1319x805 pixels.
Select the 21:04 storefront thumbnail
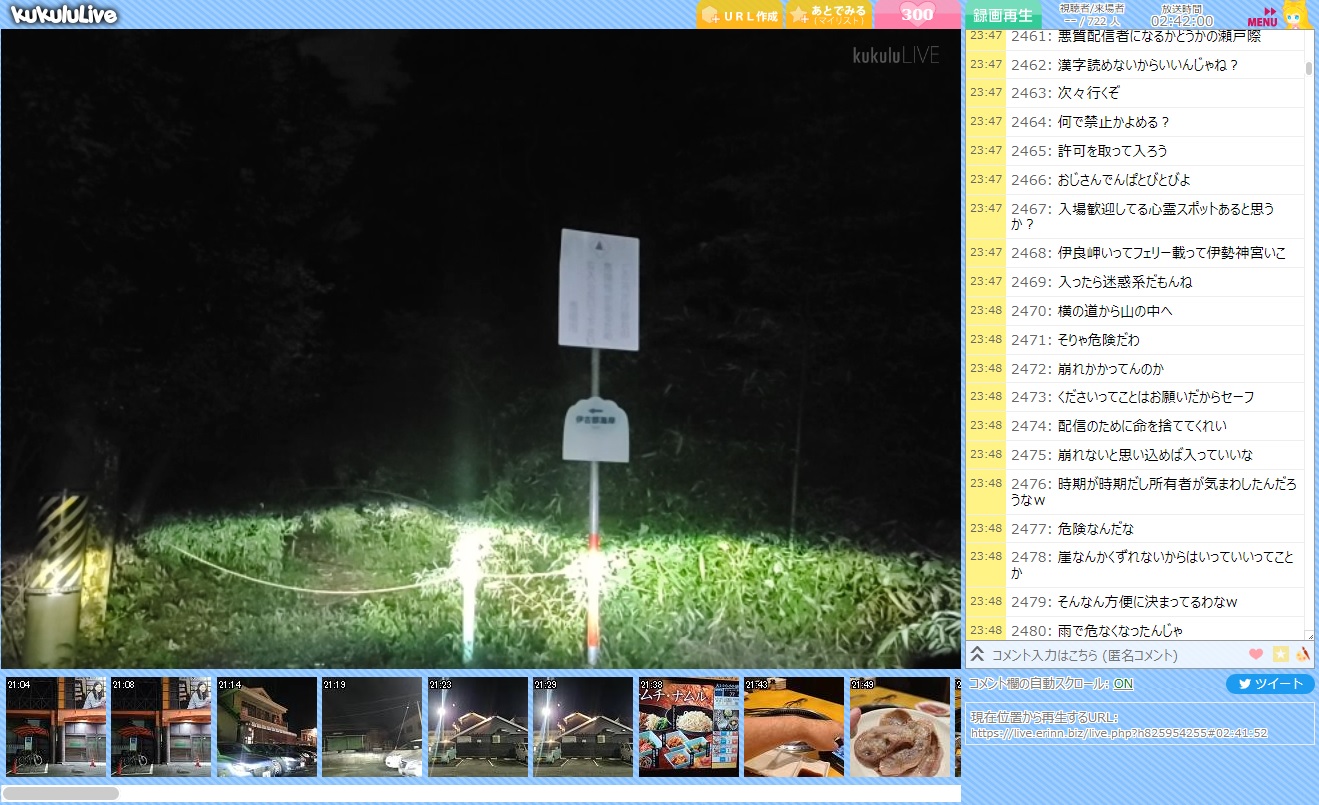pos(55,727)
